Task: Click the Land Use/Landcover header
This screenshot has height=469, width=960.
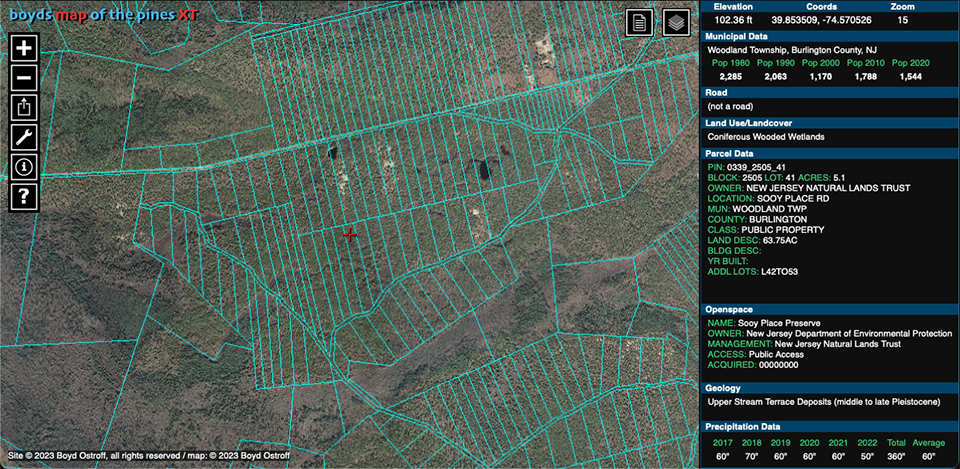Action: tap(830, 123)
